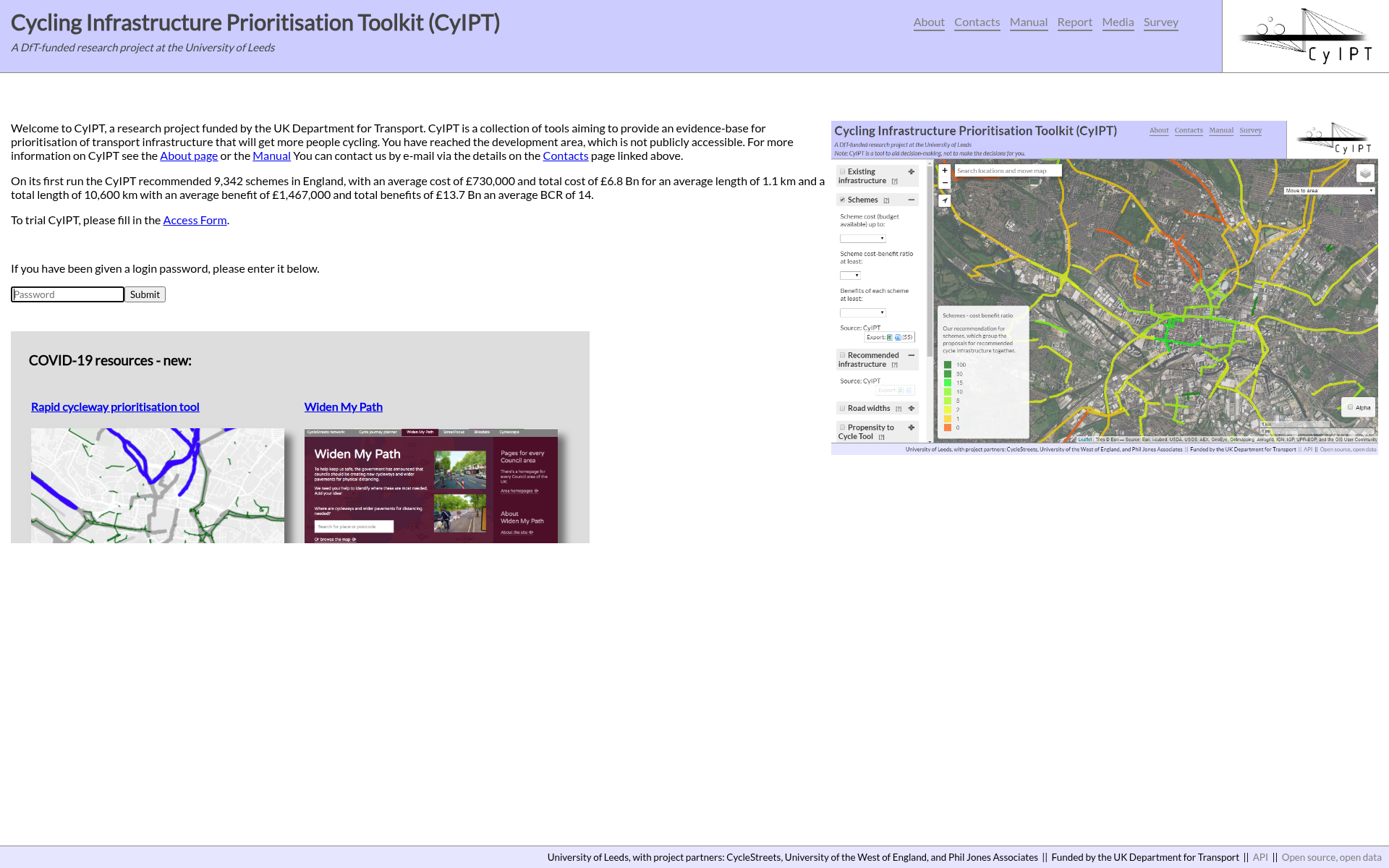Click the 'COVID-19 resources - new:' heading

[x=110, y=360]
